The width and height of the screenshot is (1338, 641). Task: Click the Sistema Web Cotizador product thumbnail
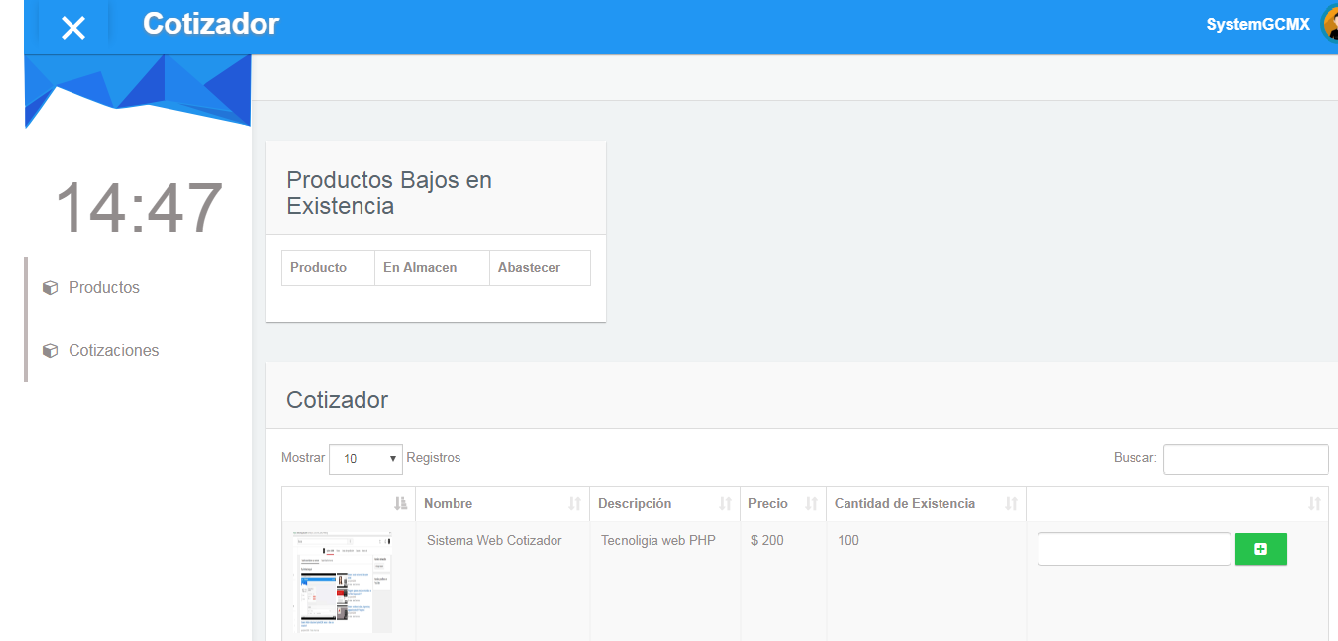click(x=342, y=582)
